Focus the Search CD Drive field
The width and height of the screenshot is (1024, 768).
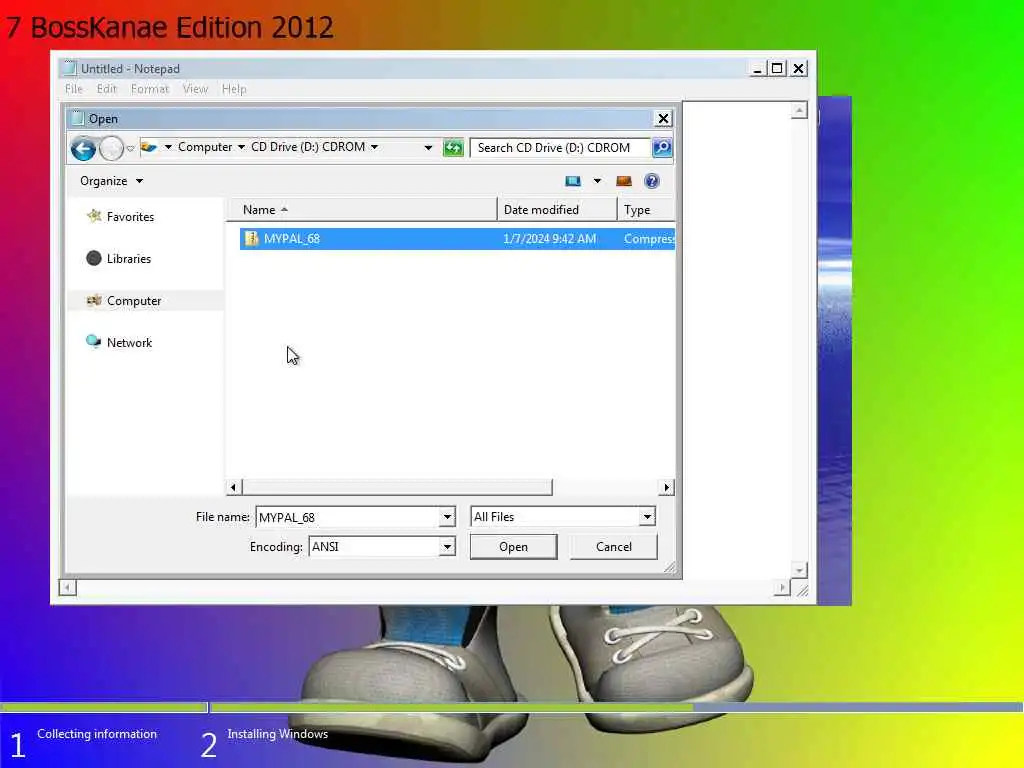point(560,148)
